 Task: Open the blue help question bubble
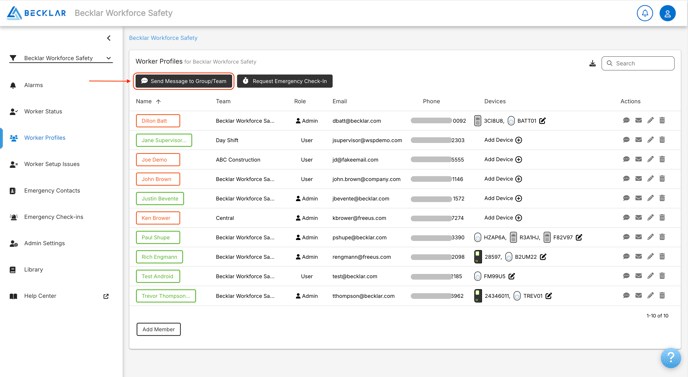670,358
